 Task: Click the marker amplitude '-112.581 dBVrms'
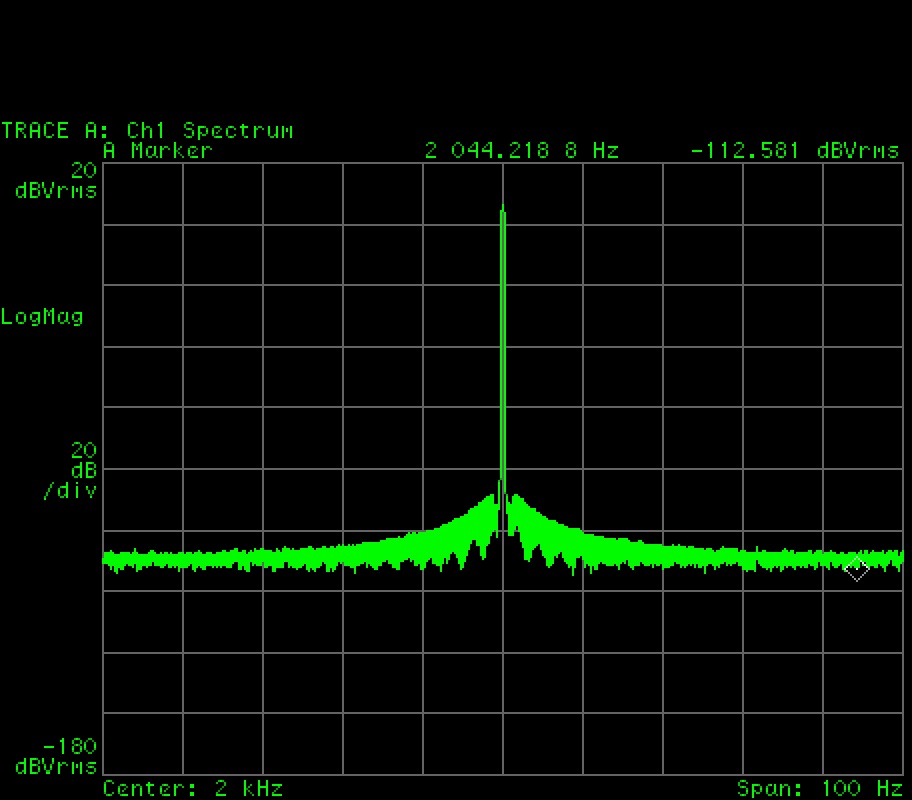[x=795, y=151]
